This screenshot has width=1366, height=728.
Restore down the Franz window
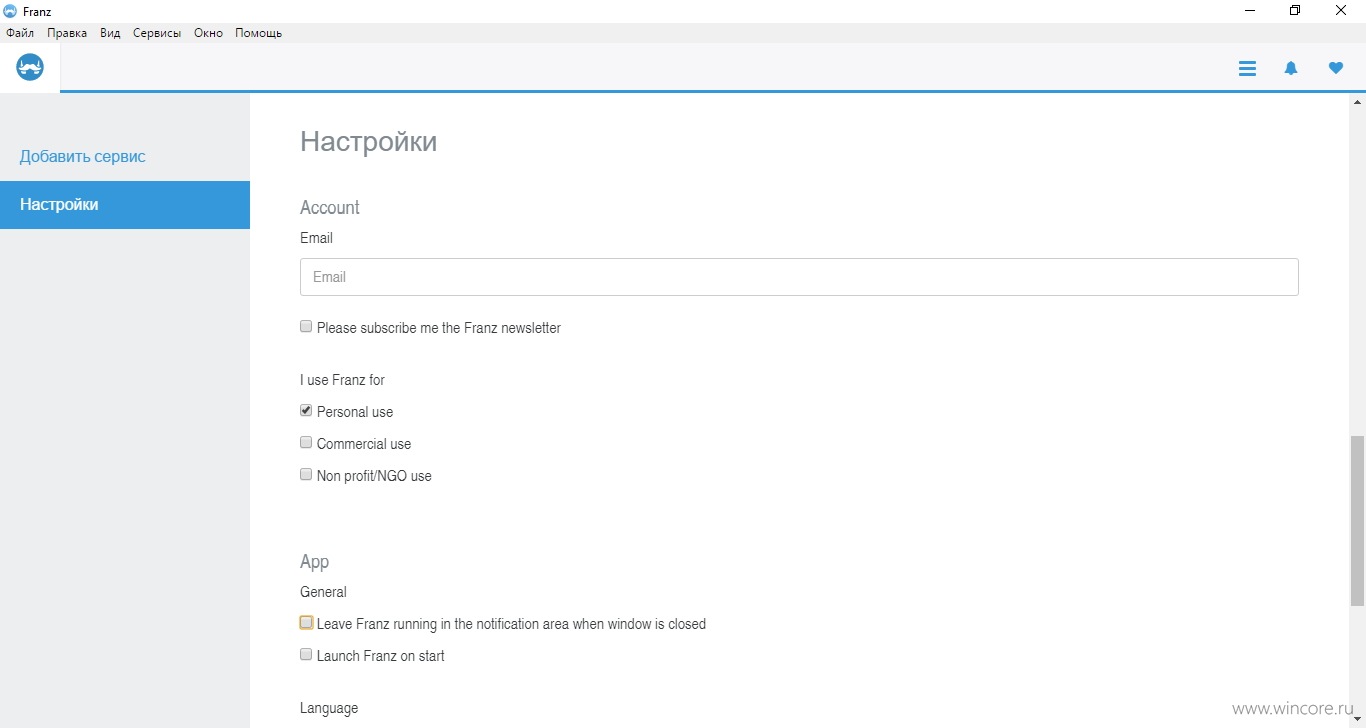1295,11
